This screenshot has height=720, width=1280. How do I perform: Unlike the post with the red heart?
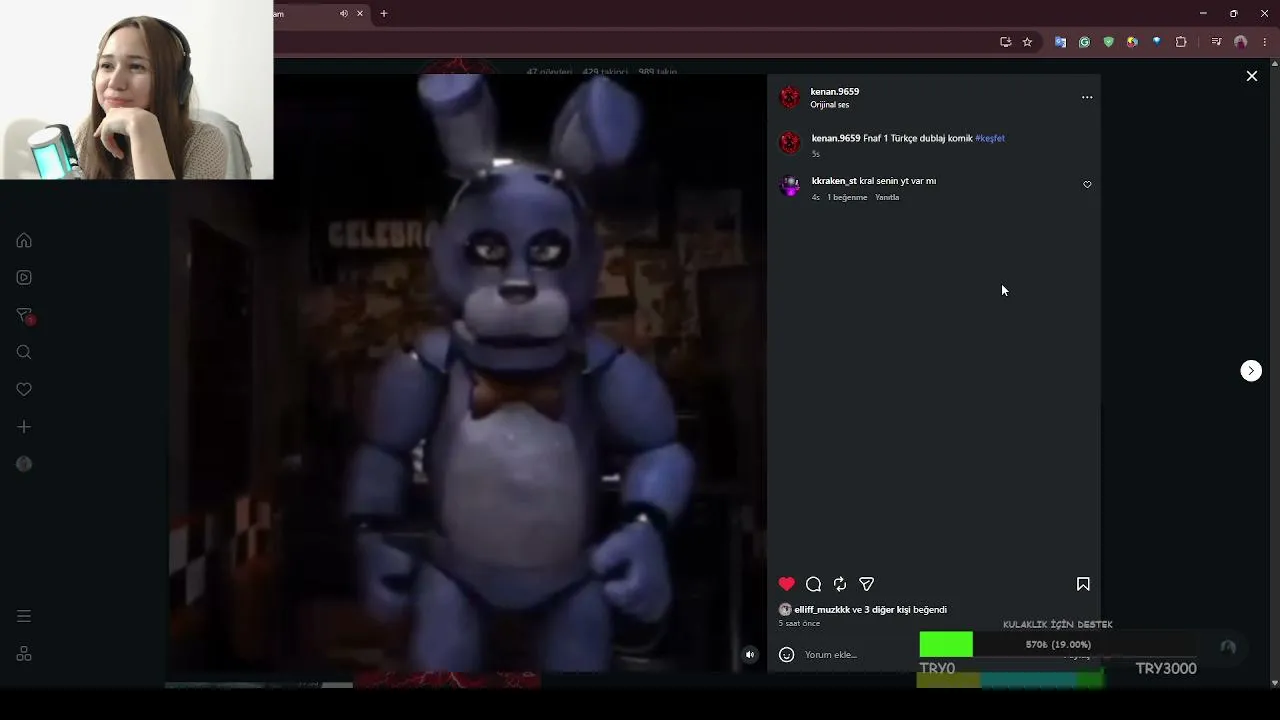tap(787, 584)
